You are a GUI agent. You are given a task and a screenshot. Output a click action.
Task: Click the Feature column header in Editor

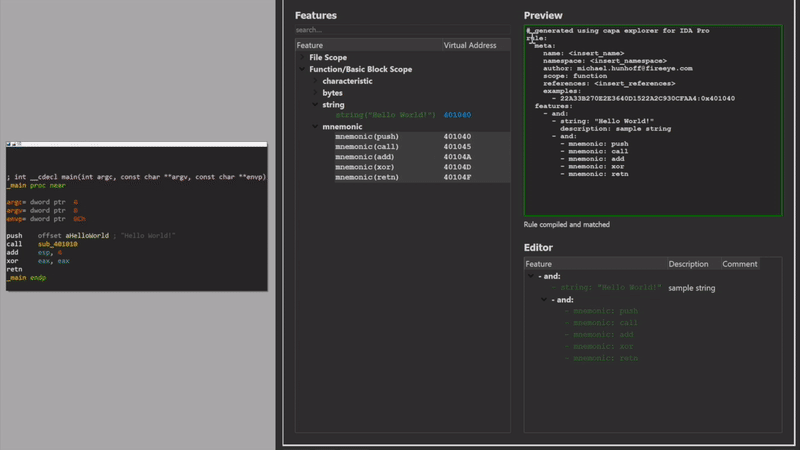coord(595,264)
